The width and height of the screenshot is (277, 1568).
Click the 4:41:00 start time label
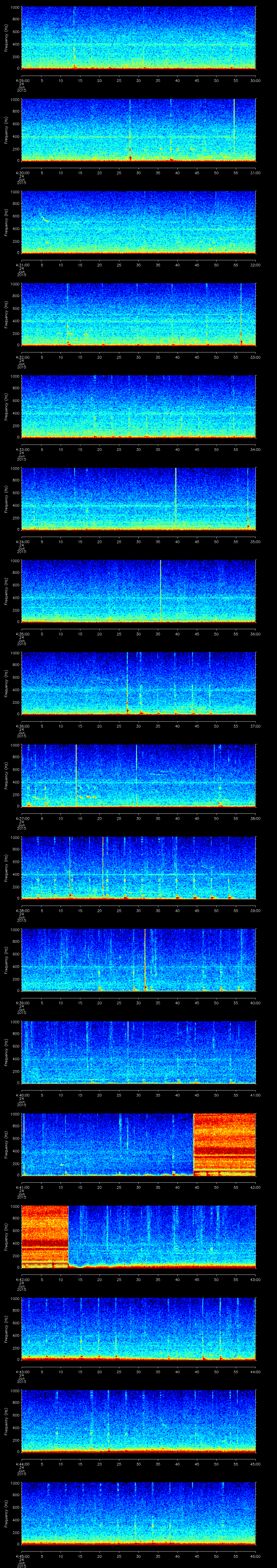tap(22, 1187)
